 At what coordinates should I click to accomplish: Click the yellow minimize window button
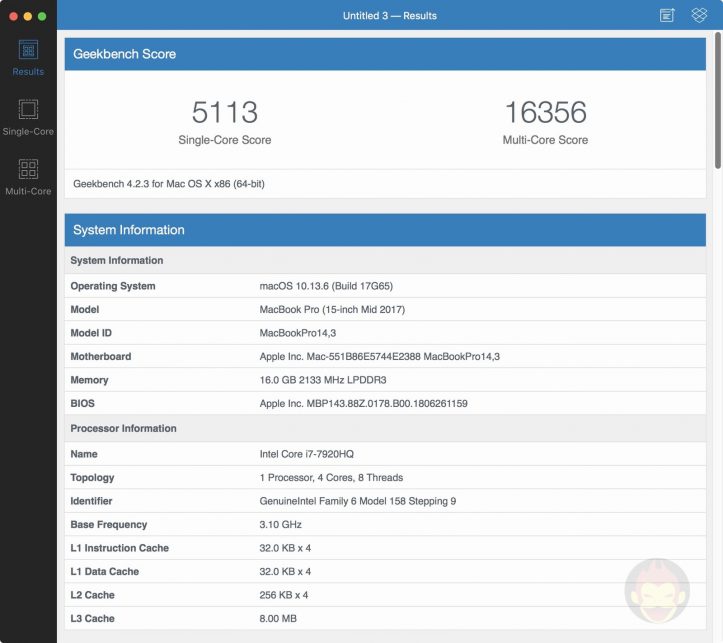click(x=28, y=17)
